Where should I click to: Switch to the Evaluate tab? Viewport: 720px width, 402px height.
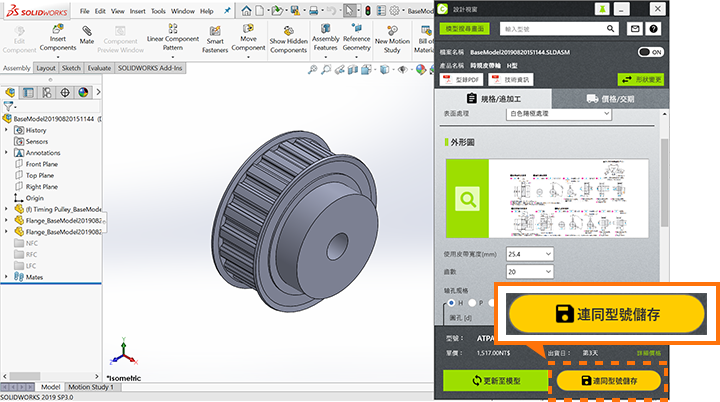coord(99,68)
